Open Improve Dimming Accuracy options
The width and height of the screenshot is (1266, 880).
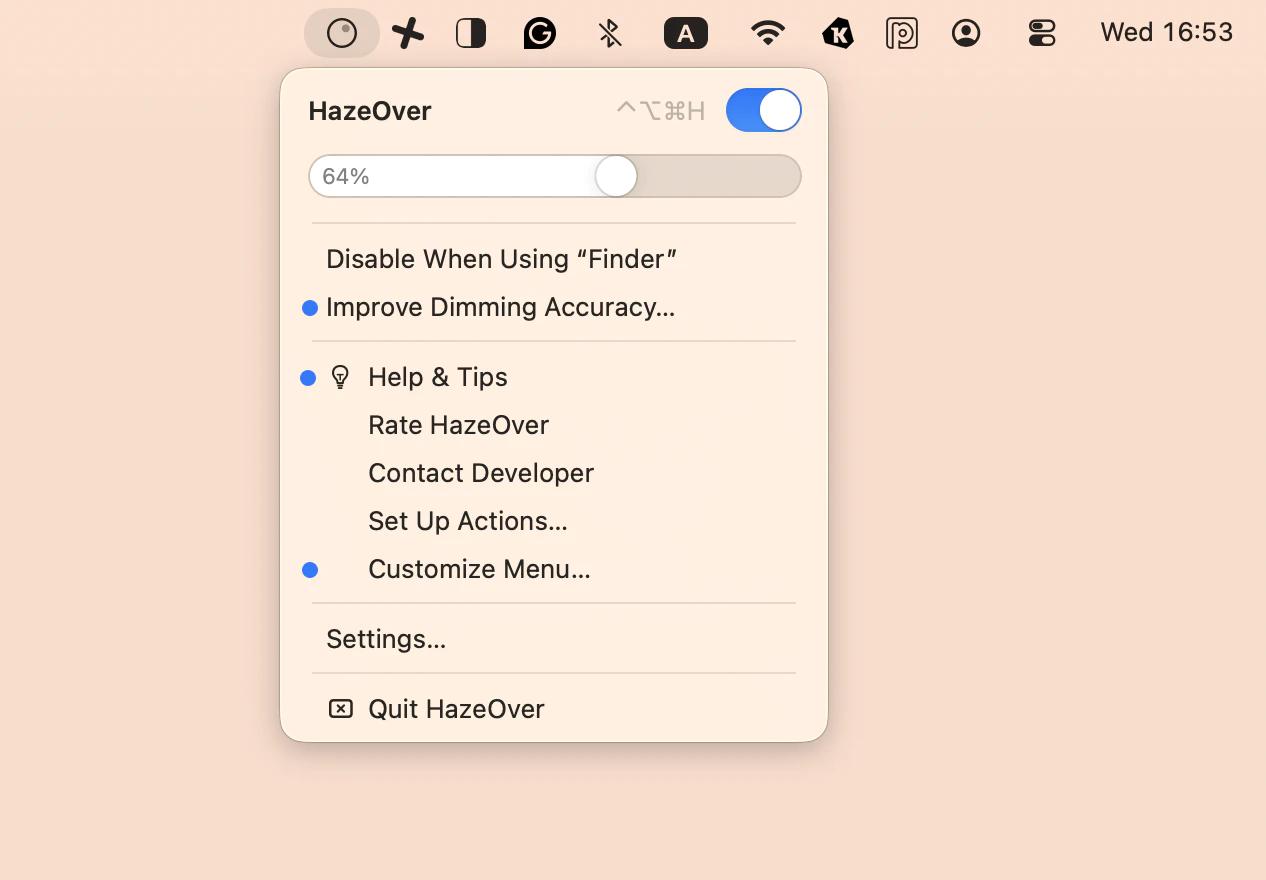[x=500, y=307]
